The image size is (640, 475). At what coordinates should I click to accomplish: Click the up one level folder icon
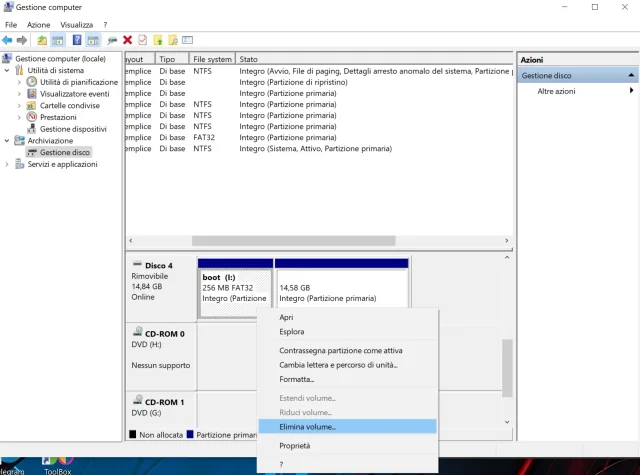coord(41,40)
